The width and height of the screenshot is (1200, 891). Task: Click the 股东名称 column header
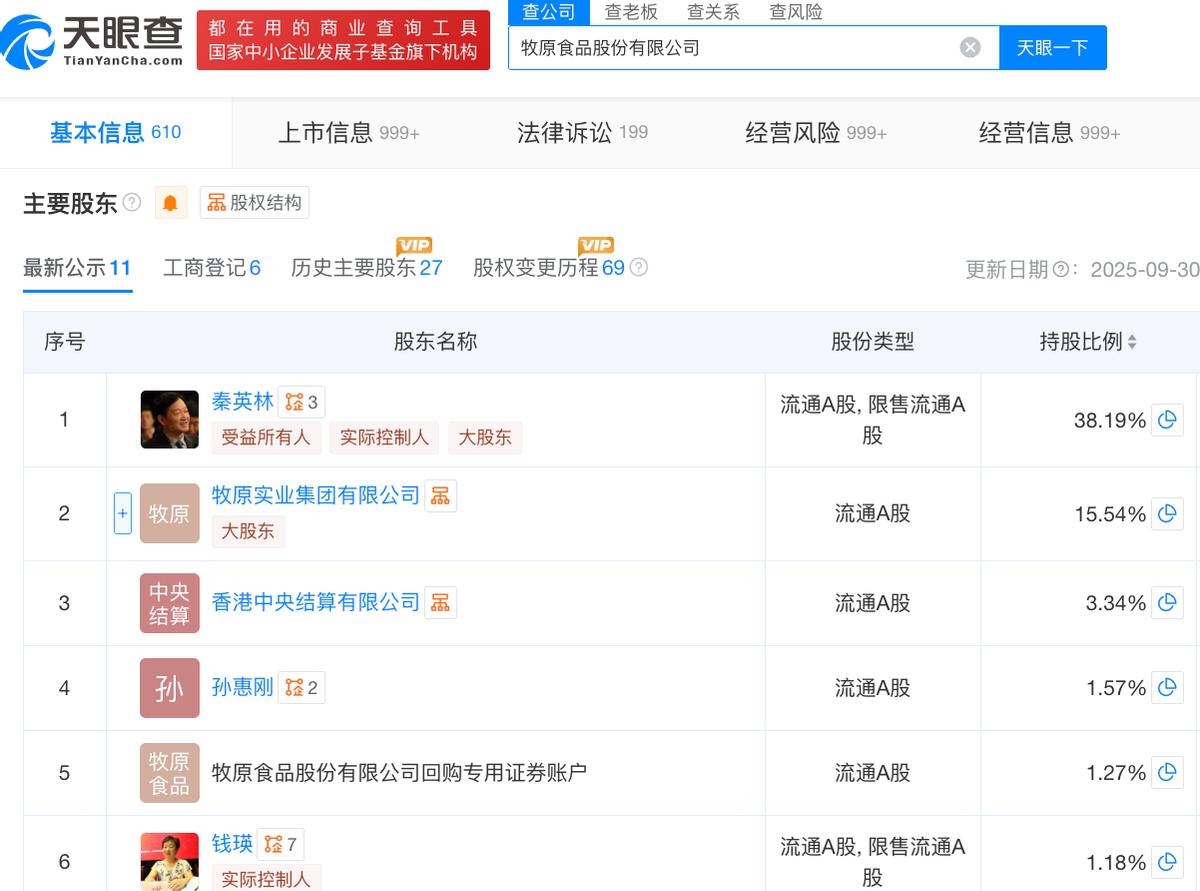435,342
